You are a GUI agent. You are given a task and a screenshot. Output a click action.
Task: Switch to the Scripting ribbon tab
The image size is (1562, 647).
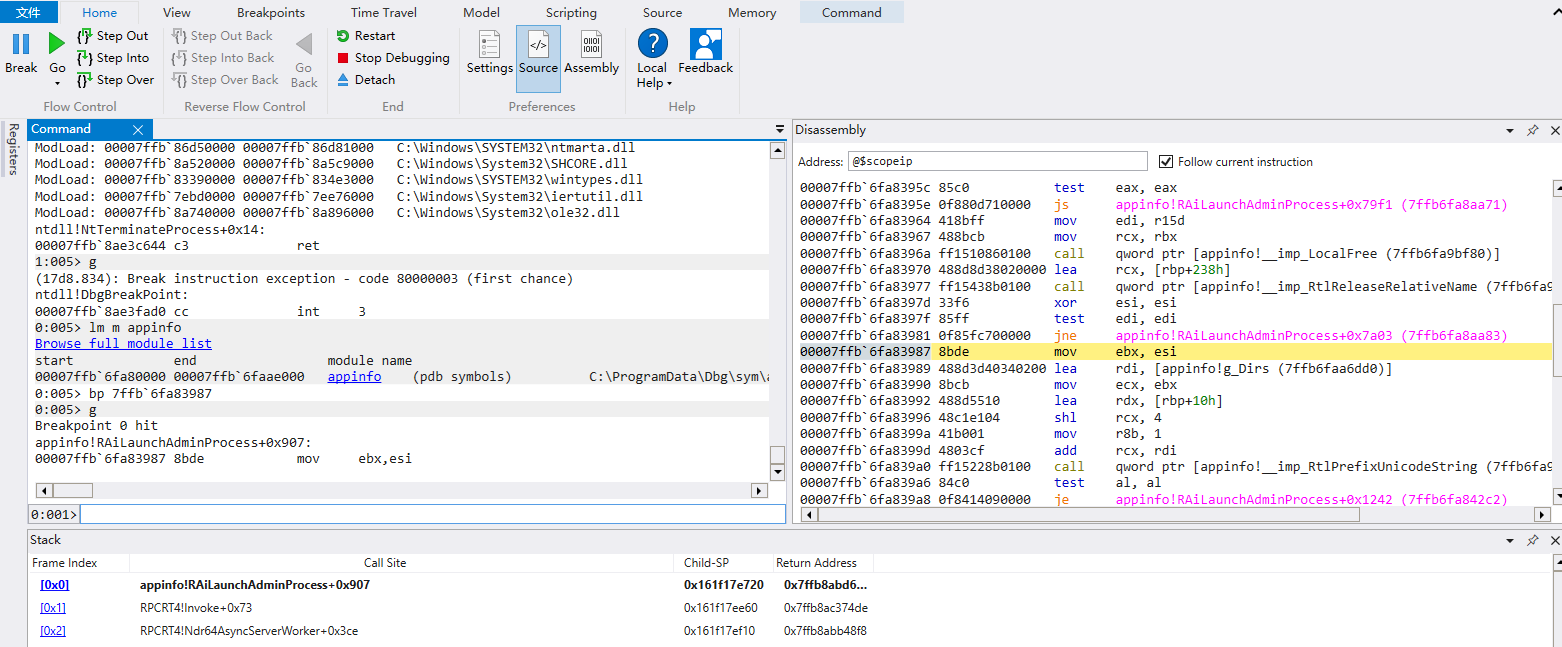click(x=571, y=13)
